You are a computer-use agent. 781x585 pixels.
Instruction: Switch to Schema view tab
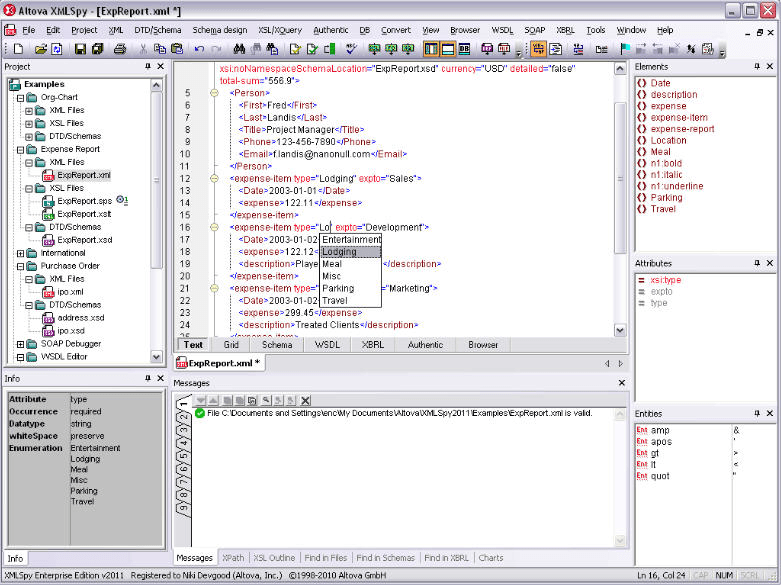[x=277, y=345]
